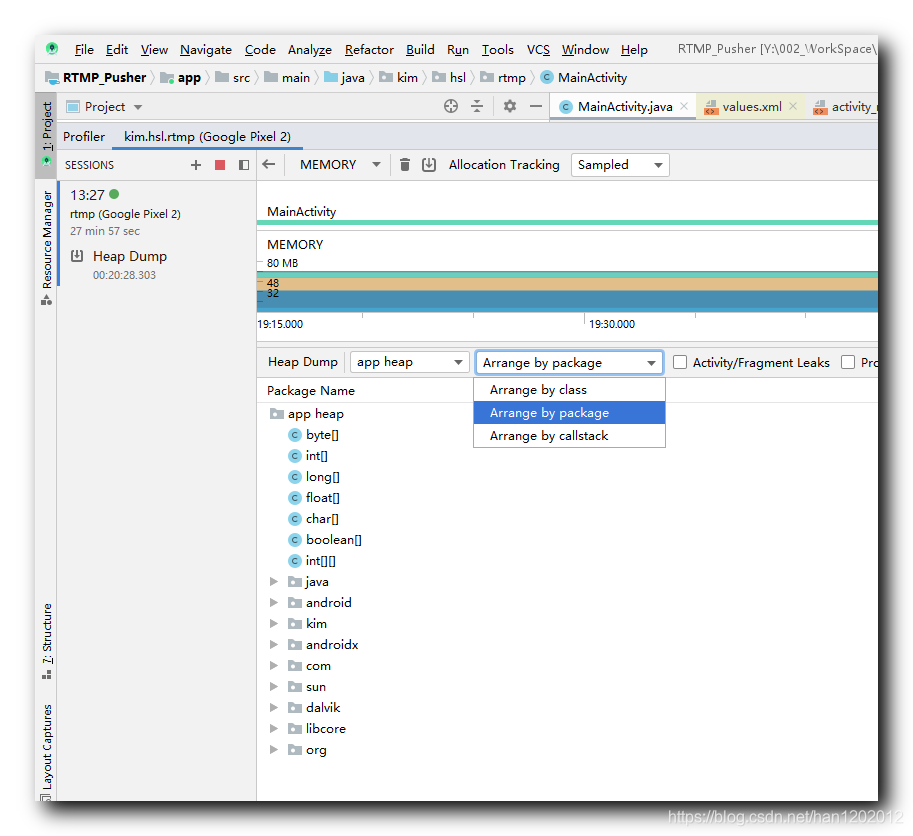Go back with the left arrow icon
This screenshot has width=913, height=836.
[x=268, y=165]
